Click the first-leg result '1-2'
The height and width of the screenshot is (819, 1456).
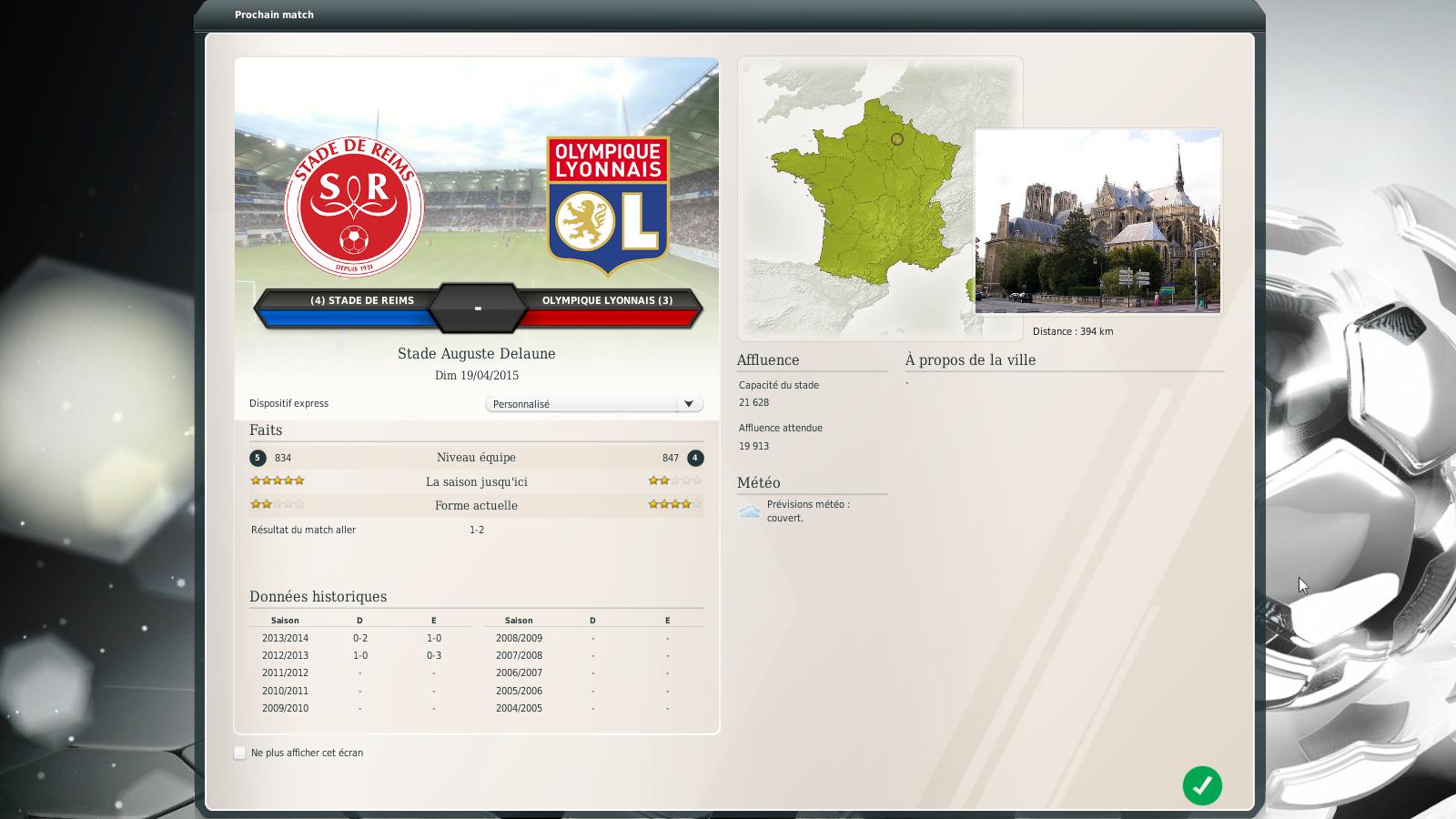(477, 530)
